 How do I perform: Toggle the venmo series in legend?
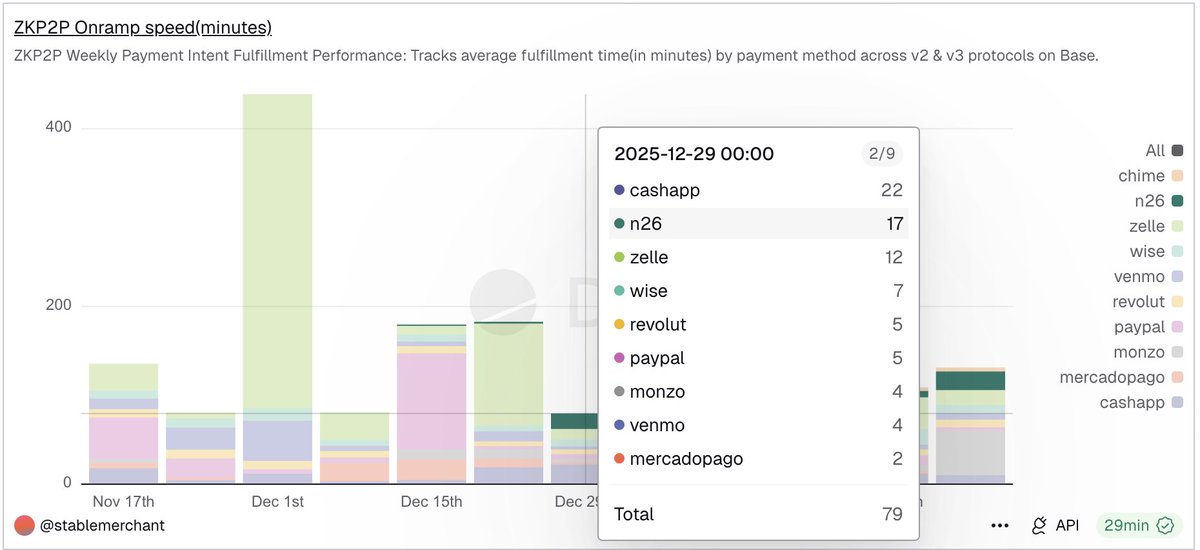(1150, 276)
